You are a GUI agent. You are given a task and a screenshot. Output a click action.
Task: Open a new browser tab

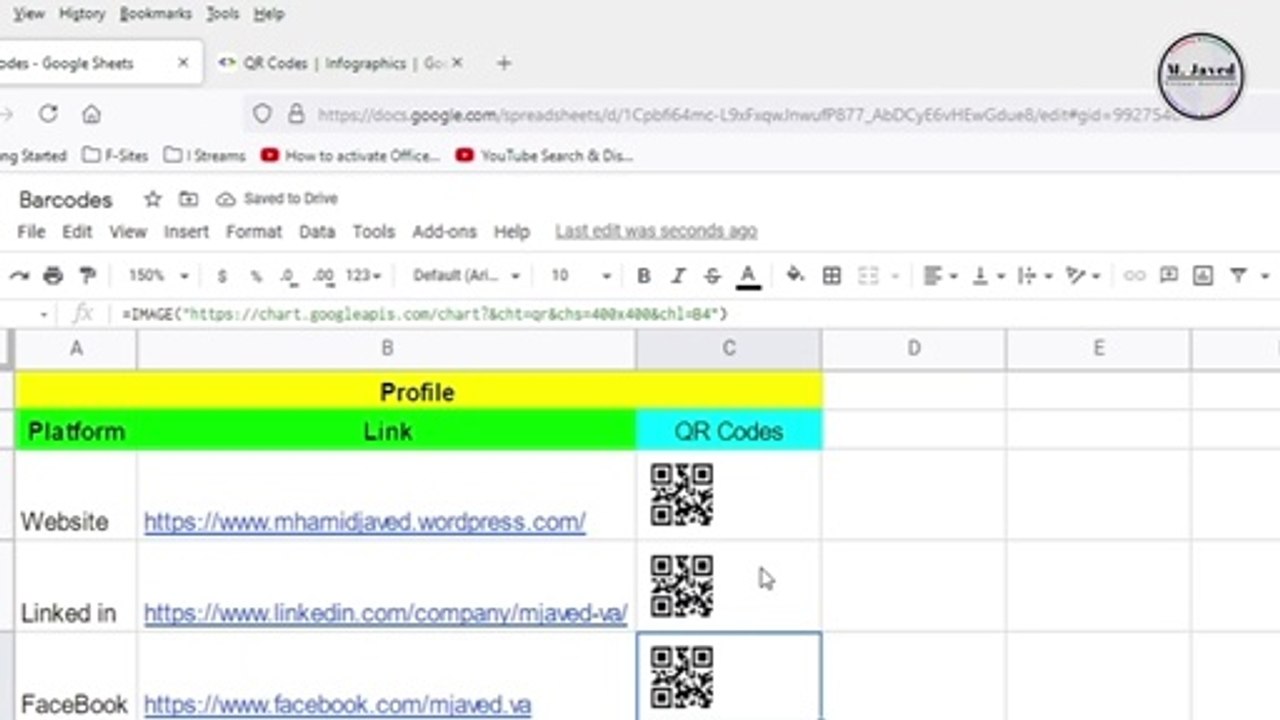[504, 63]
